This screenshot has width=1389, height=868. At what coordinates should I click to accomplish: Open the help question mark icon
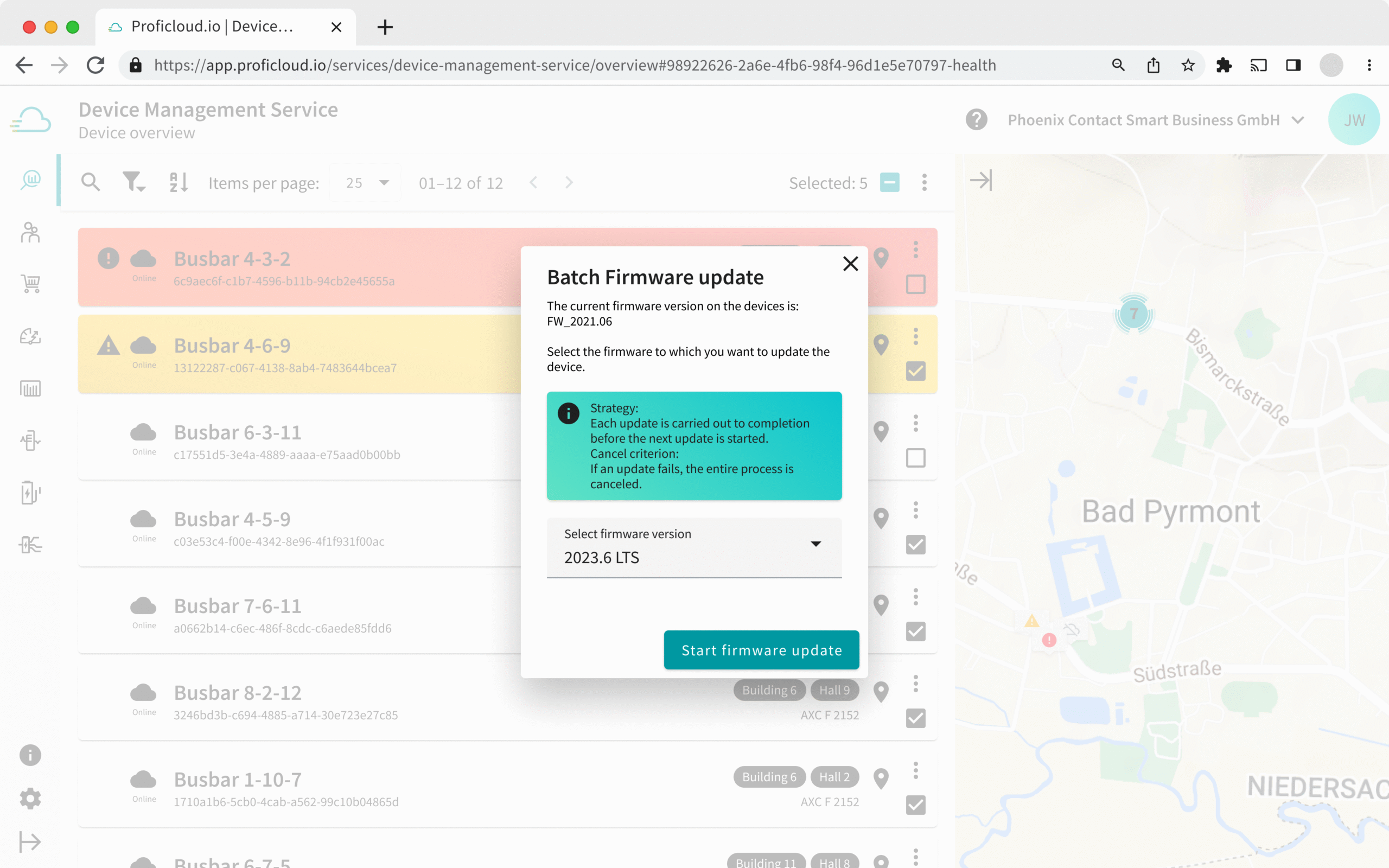point(976,120)
